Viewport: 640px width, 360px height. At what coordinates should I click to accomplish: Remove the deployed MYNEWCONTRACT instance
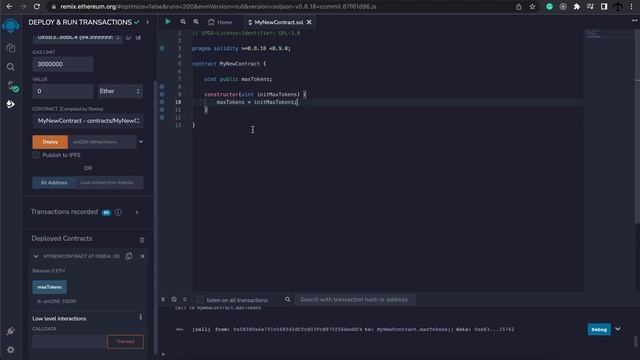click(x=142, y=256)
